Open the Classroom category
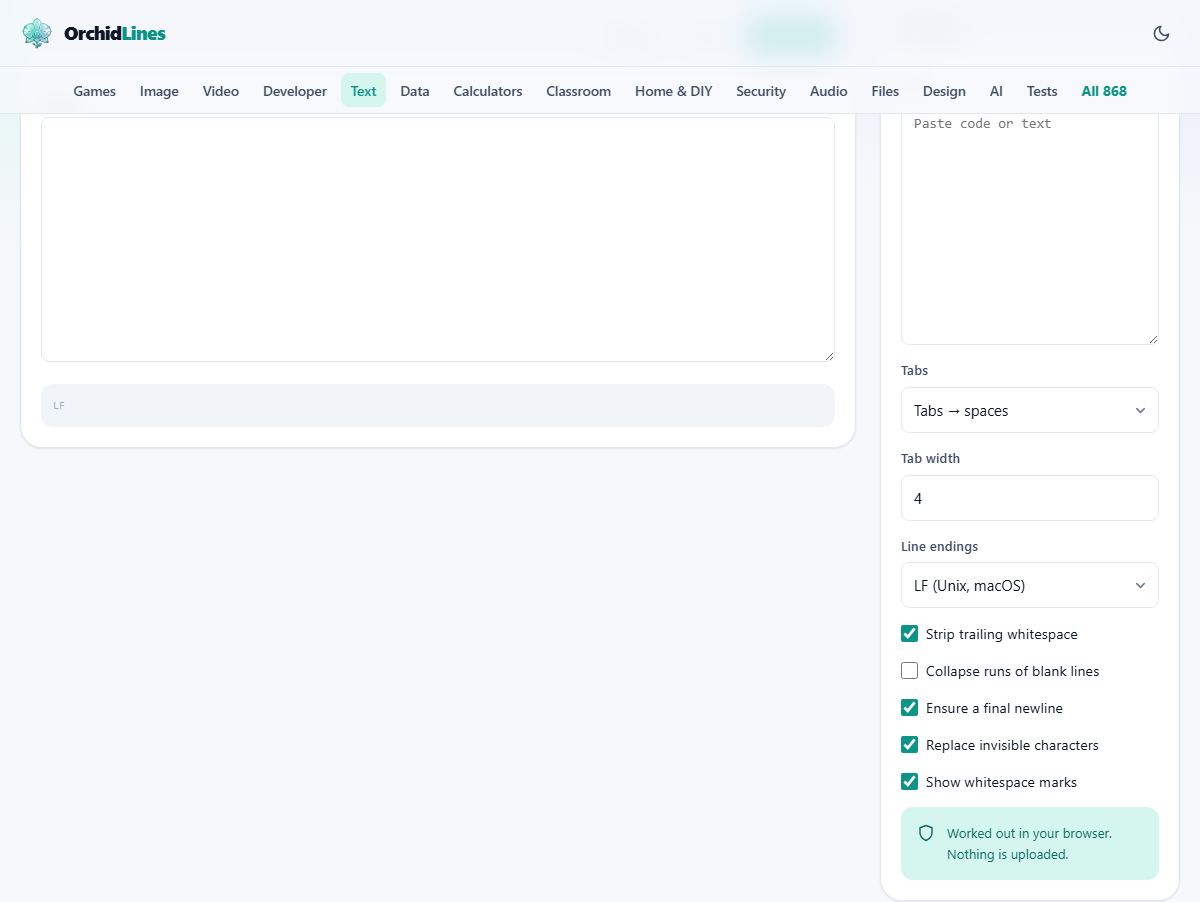This screenshot has width=1200, height=902. point(578,91)
